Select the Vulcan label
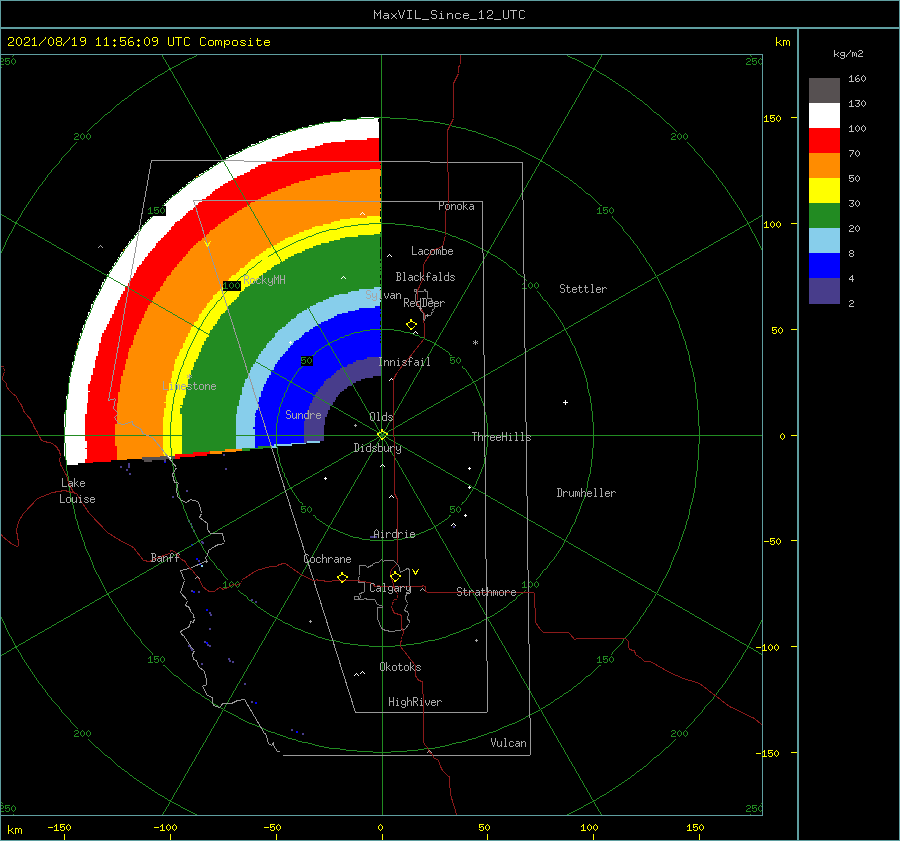 click(509, 743)
